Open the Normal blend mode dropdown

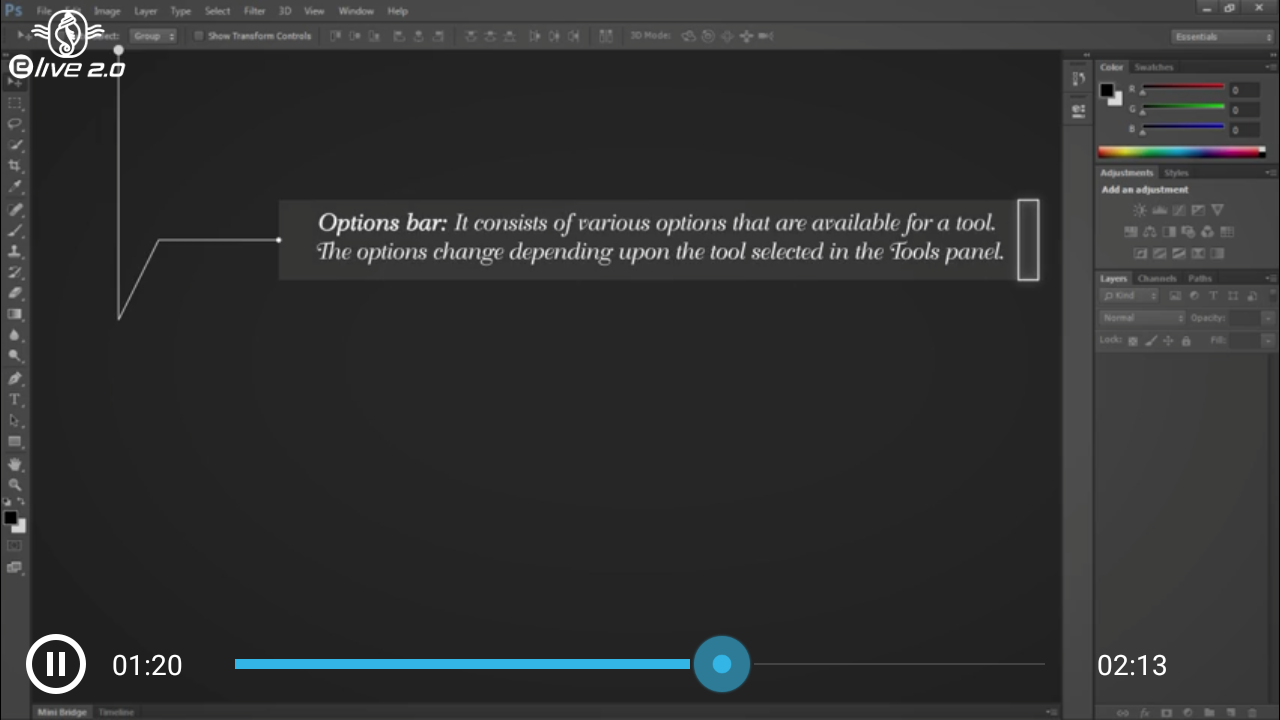(1142, 318)
